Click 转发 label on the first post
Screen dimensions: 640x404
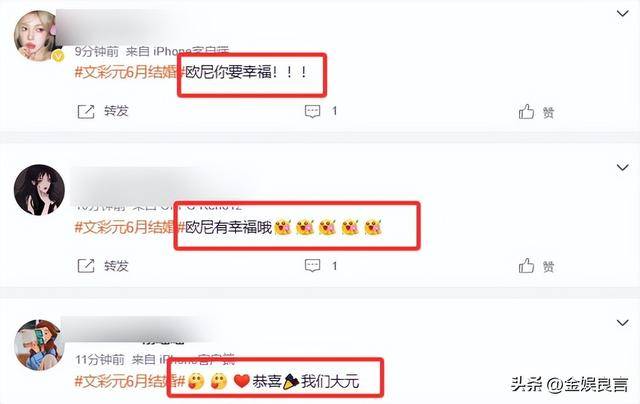coord(116,111)
